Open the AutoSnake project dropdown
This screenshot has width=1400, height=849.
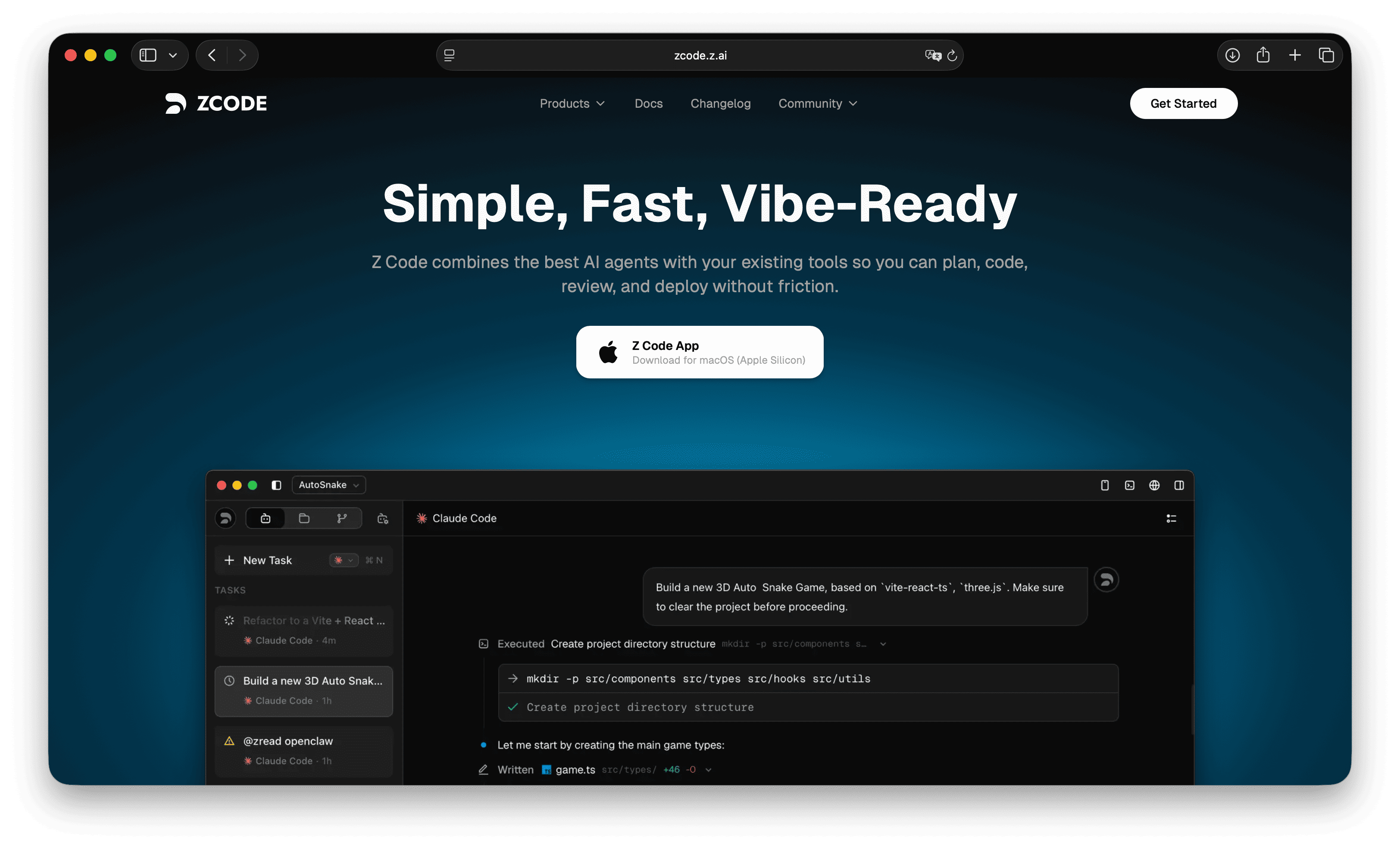[x=328, y=485]
